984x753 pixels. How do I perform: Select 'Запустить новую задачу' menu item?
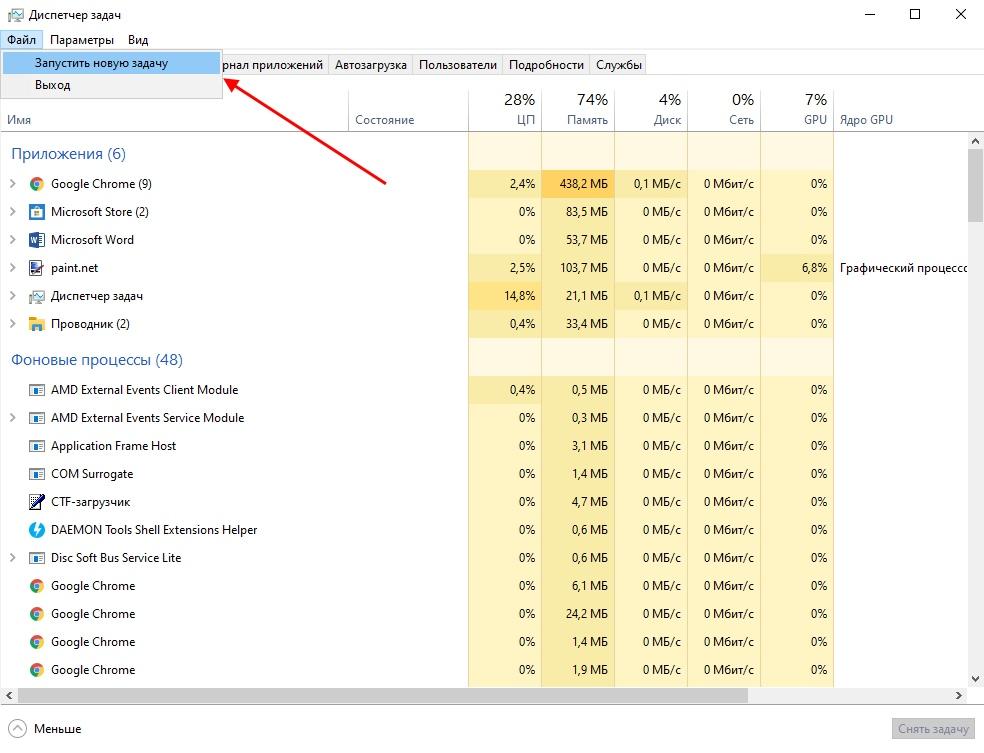coord(101,63)
